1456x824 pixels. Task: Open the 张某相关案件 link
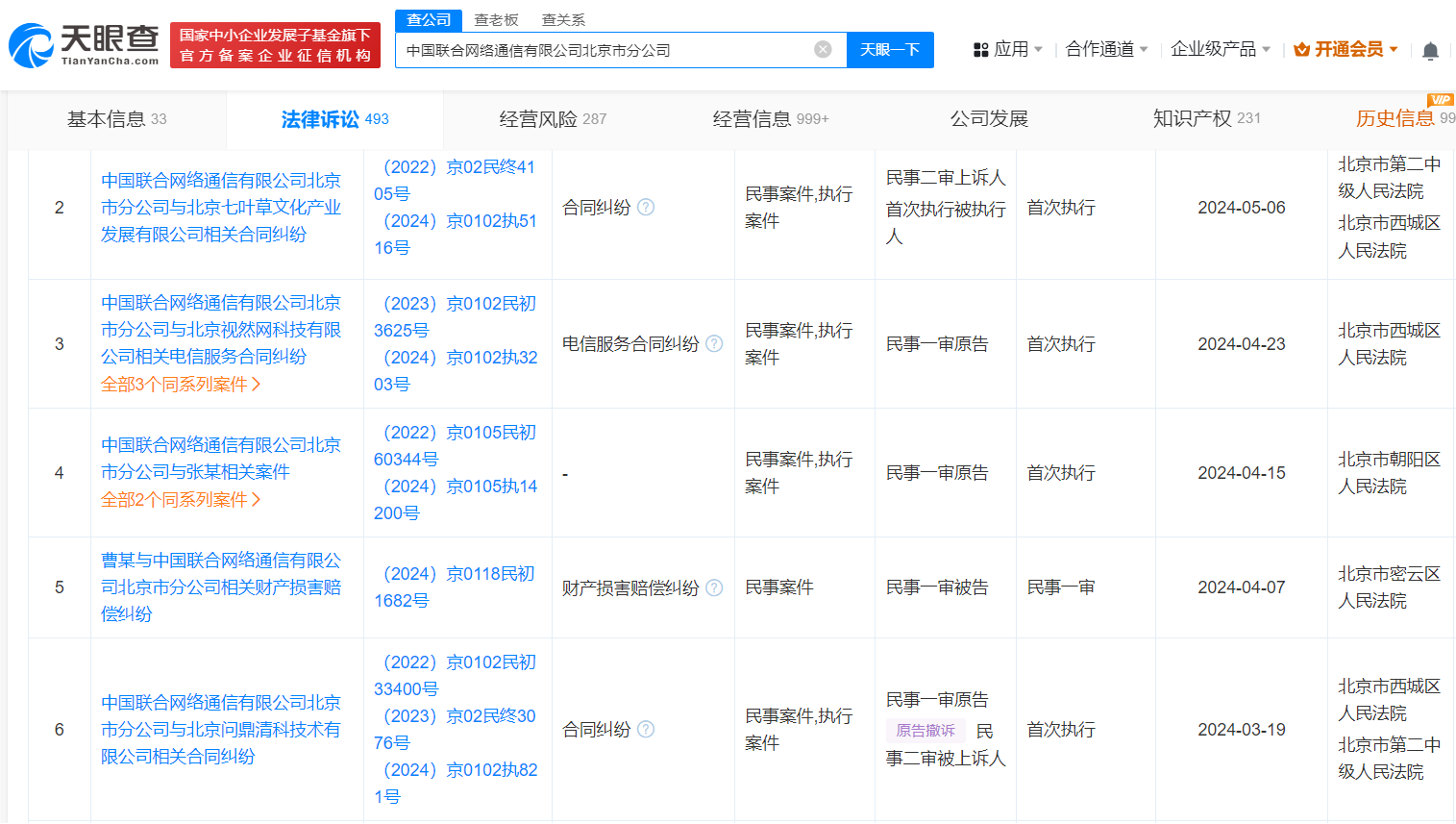pyautogui.click(x=221, y=459)
